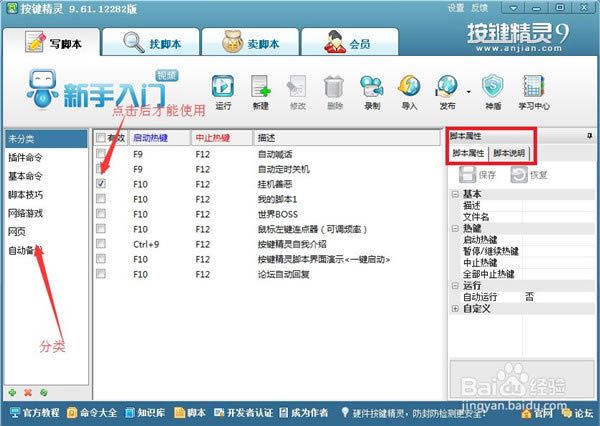Open 命令大全 command reference
The image size is (600, 426).
92,413
